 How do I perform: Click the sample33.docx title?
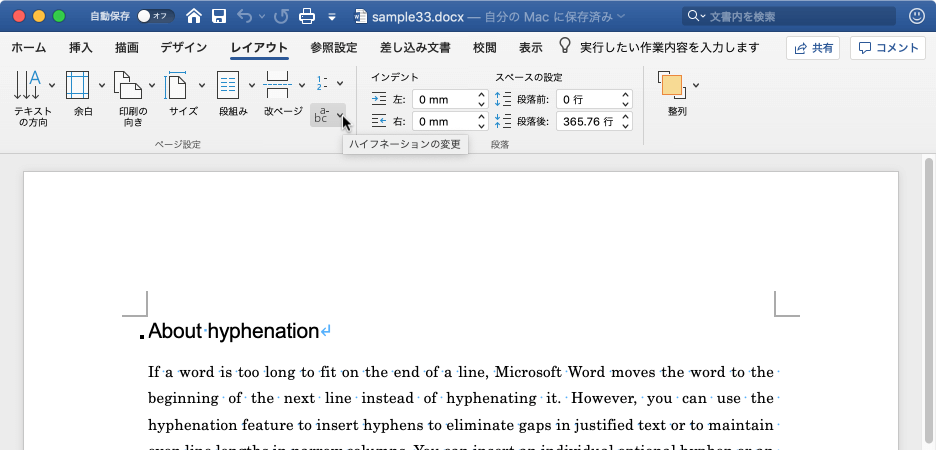[417, 17]
